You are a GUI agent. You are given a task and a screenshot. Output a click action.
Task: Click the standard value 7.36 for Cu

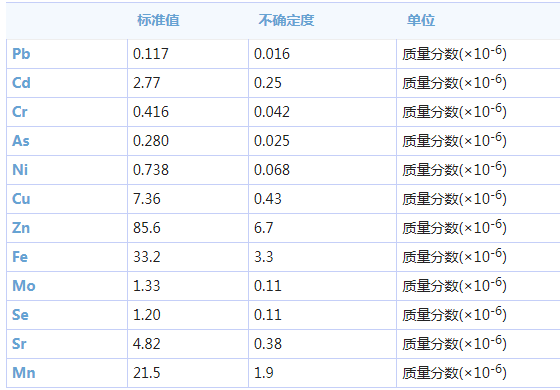coord(146,199)
